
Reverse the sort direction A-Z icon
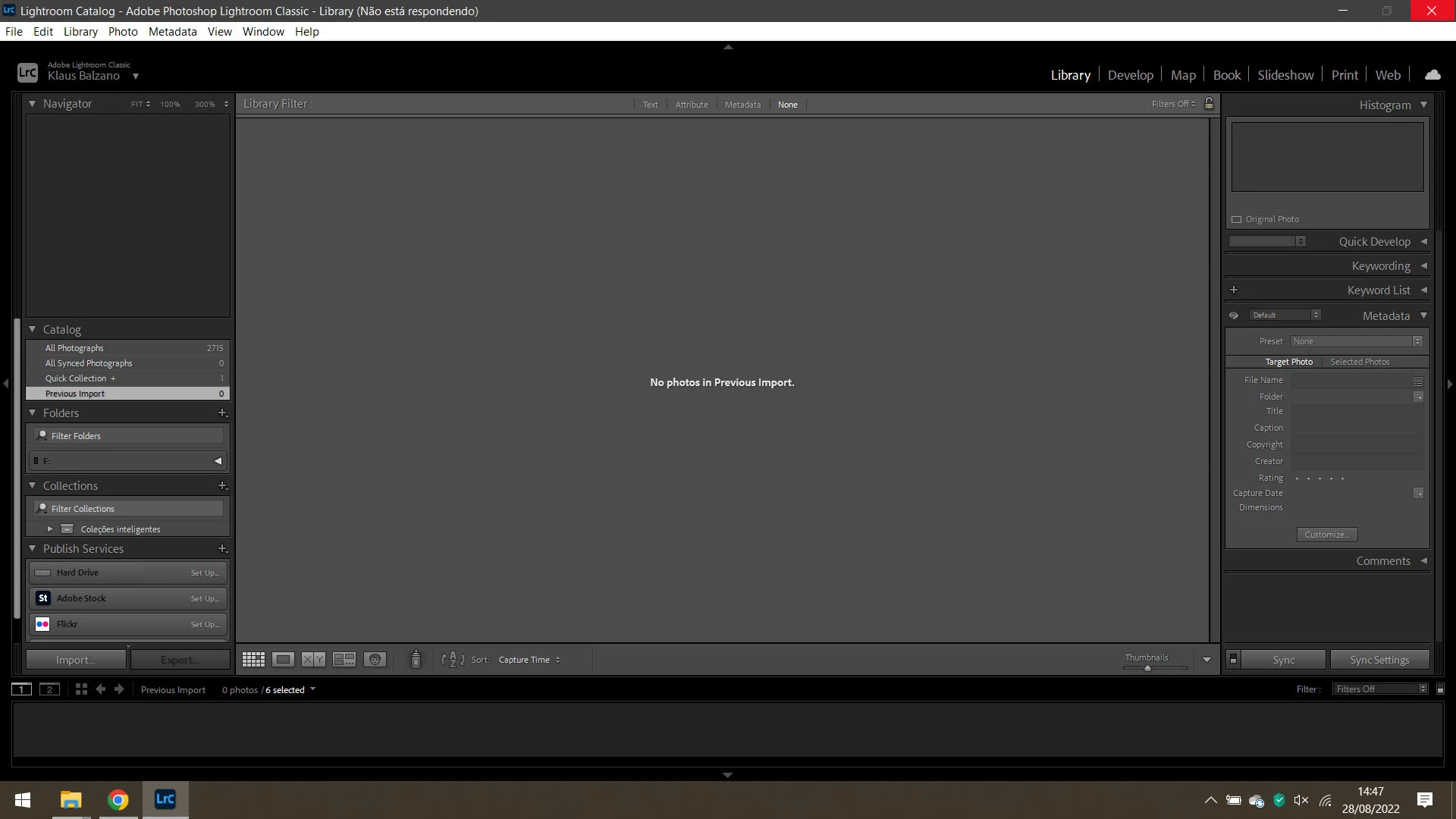click(453, 660)
